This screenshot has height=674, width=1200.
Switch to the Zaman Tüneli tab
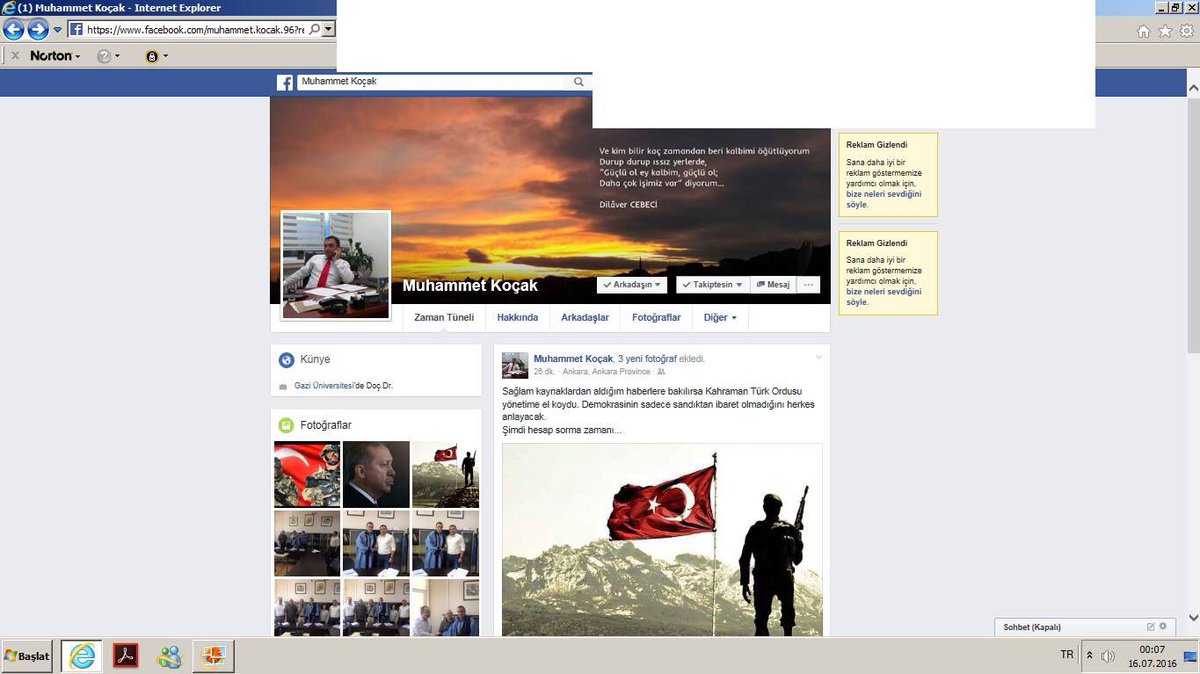click(444, 318)
